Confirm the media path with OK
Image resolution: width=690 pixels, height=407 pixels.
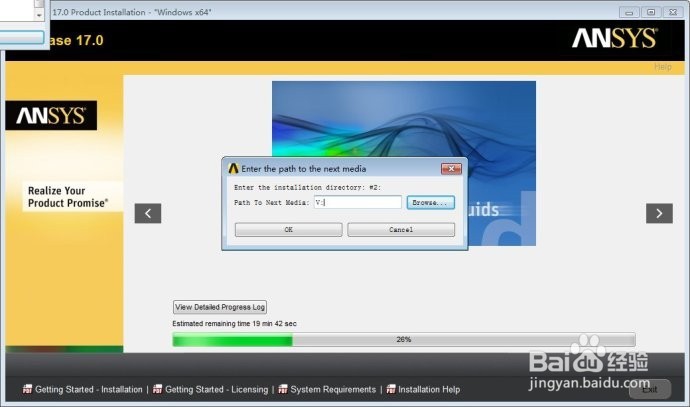pos(288,230)
